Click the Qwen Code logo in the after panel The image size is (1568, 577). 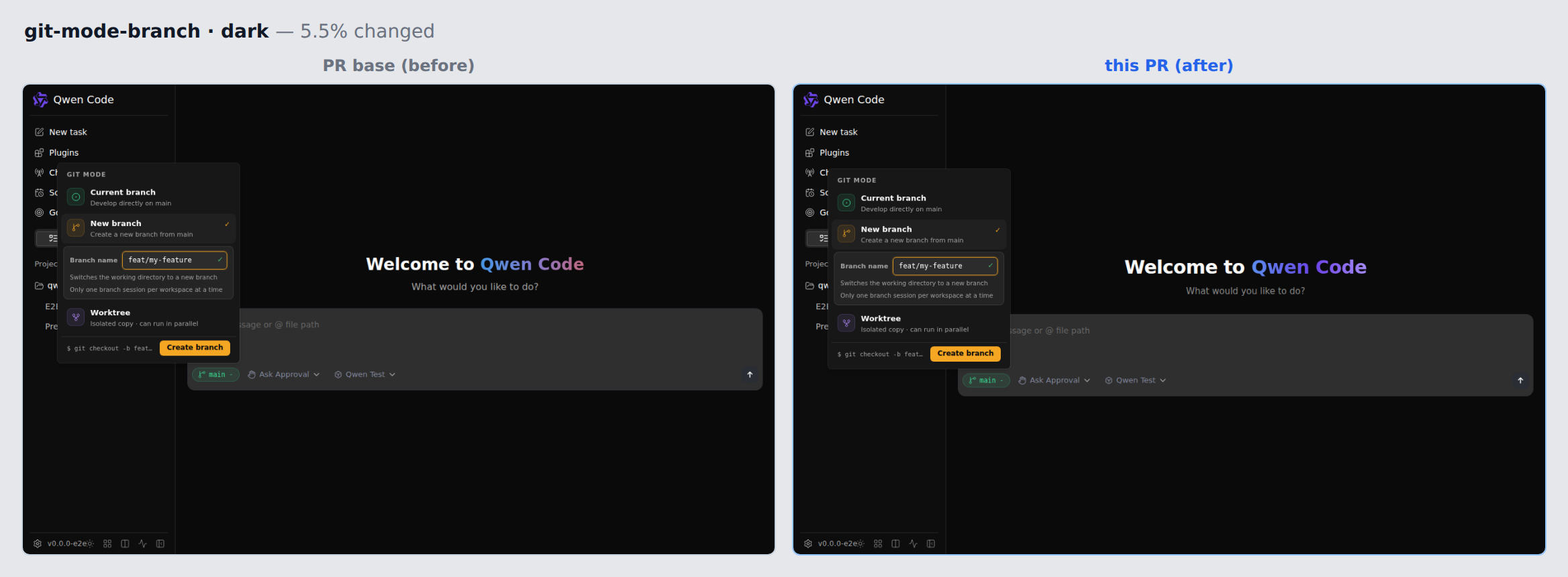point(811,99)
